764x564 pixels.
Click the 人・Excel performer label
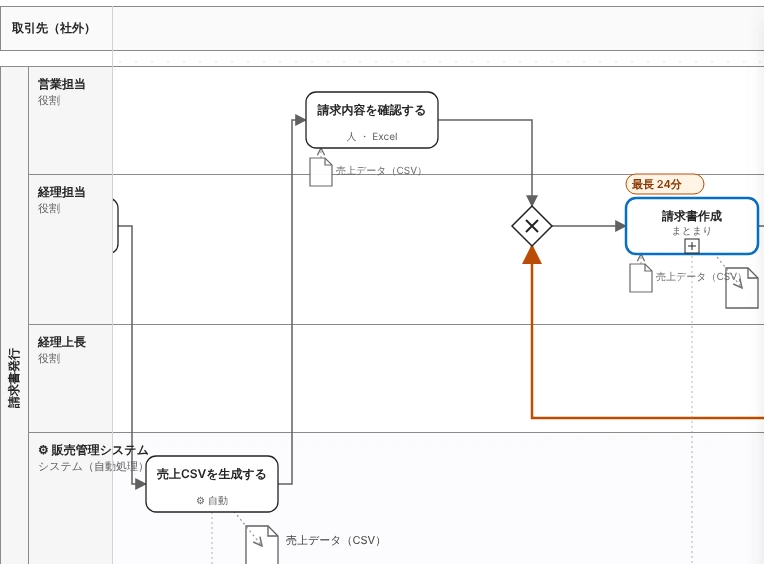point(372,137)
